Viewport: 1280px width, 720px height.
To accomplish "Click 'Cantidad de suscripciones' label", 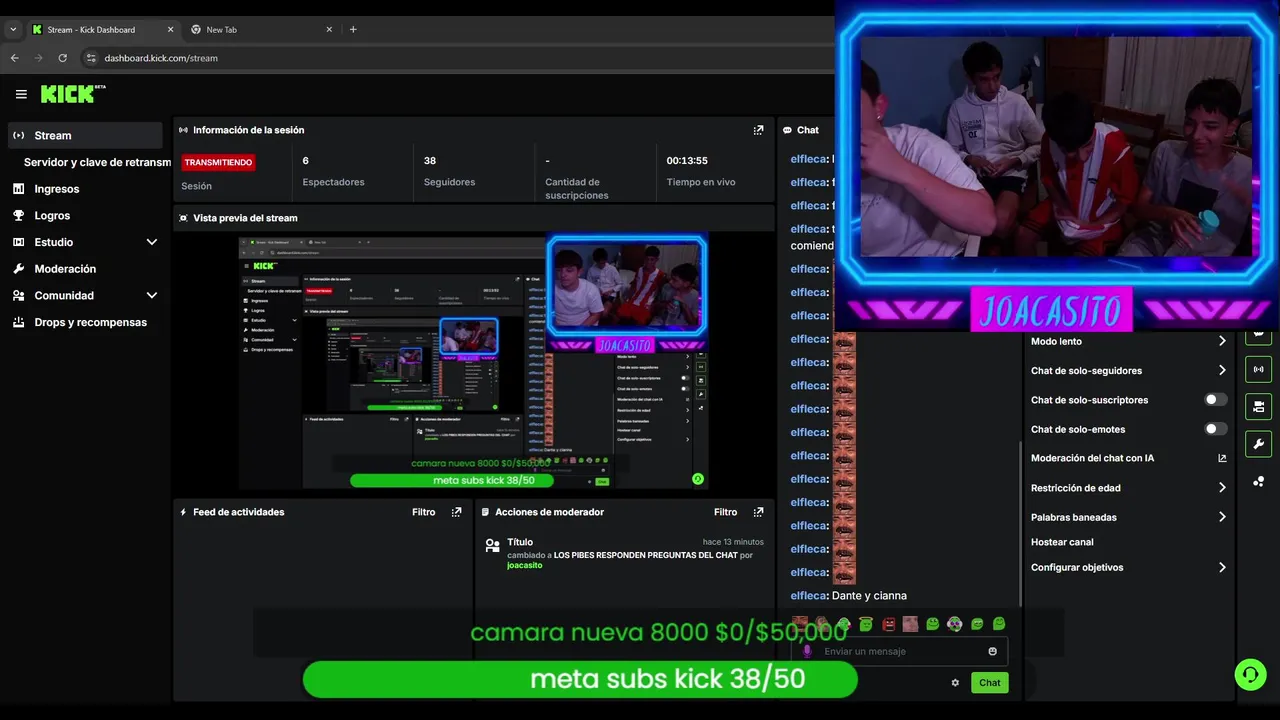I will coord(576,189).
